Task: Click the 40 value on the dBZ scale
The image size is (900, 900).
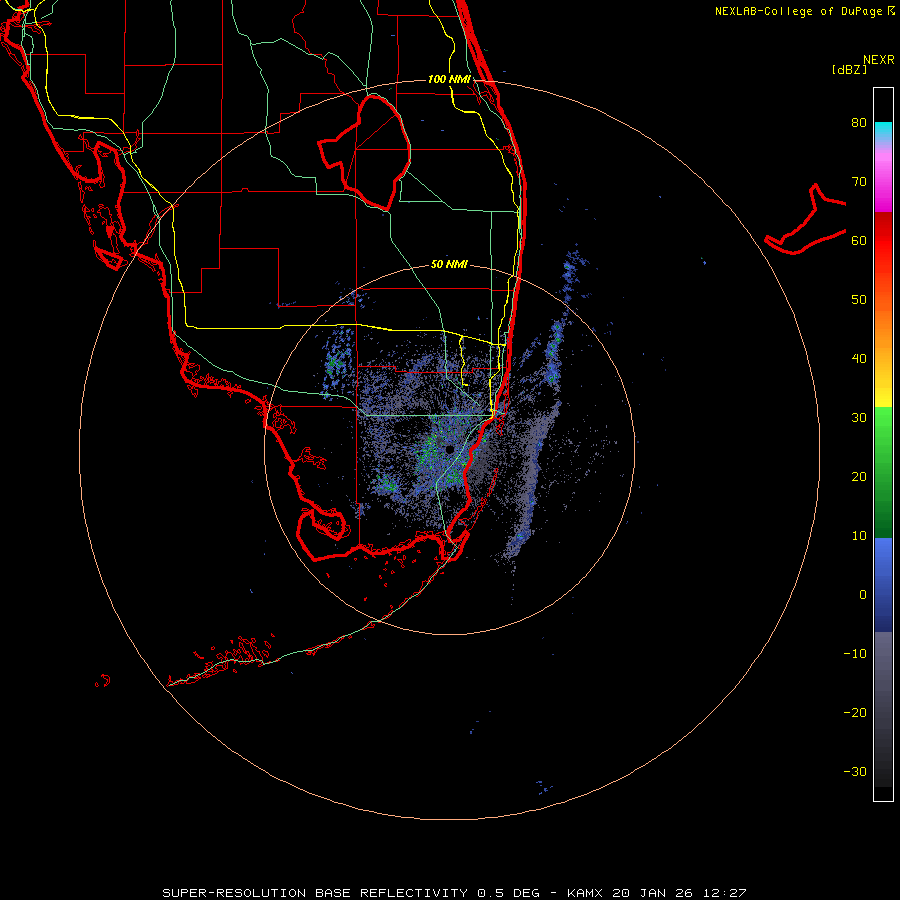Action: (859, 359)
